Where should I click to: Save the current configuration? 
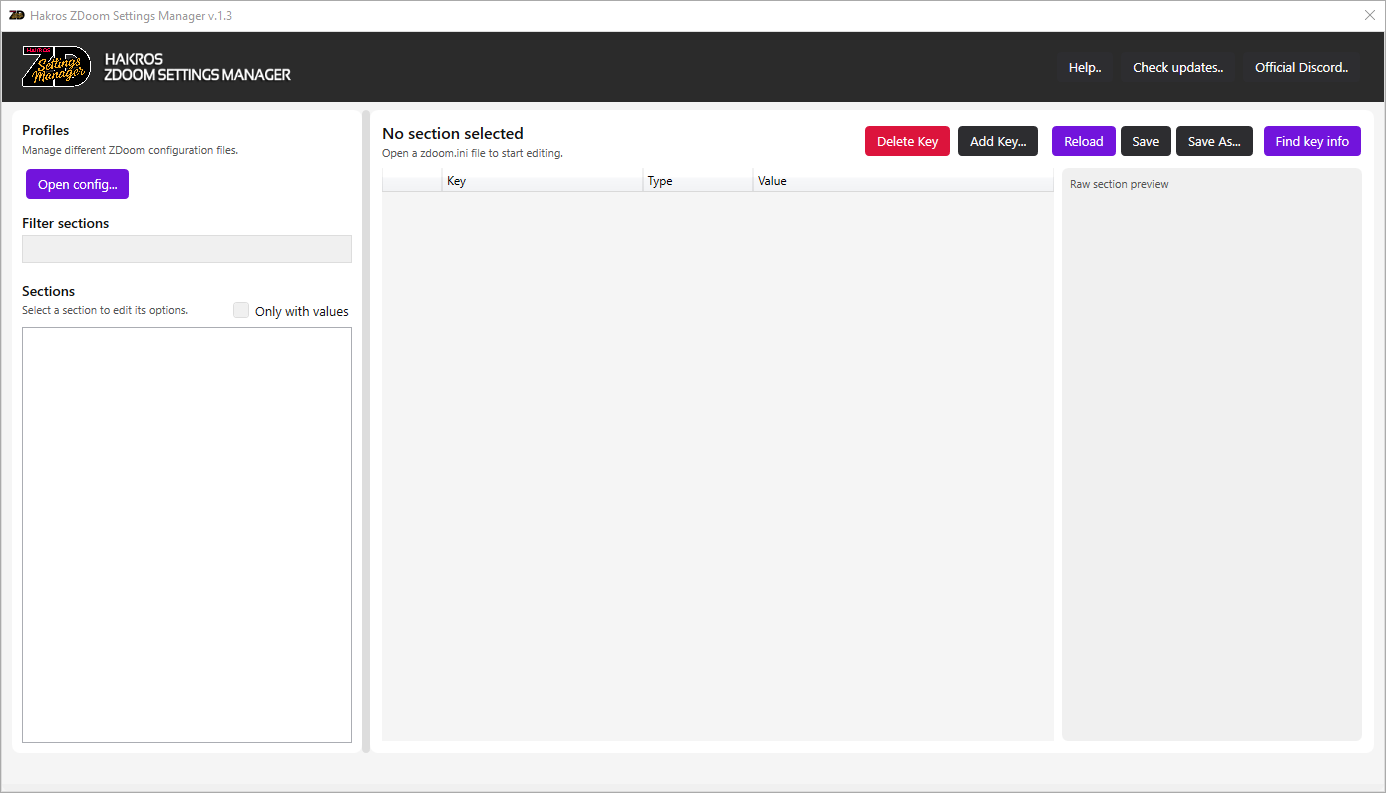(1146, 141)
